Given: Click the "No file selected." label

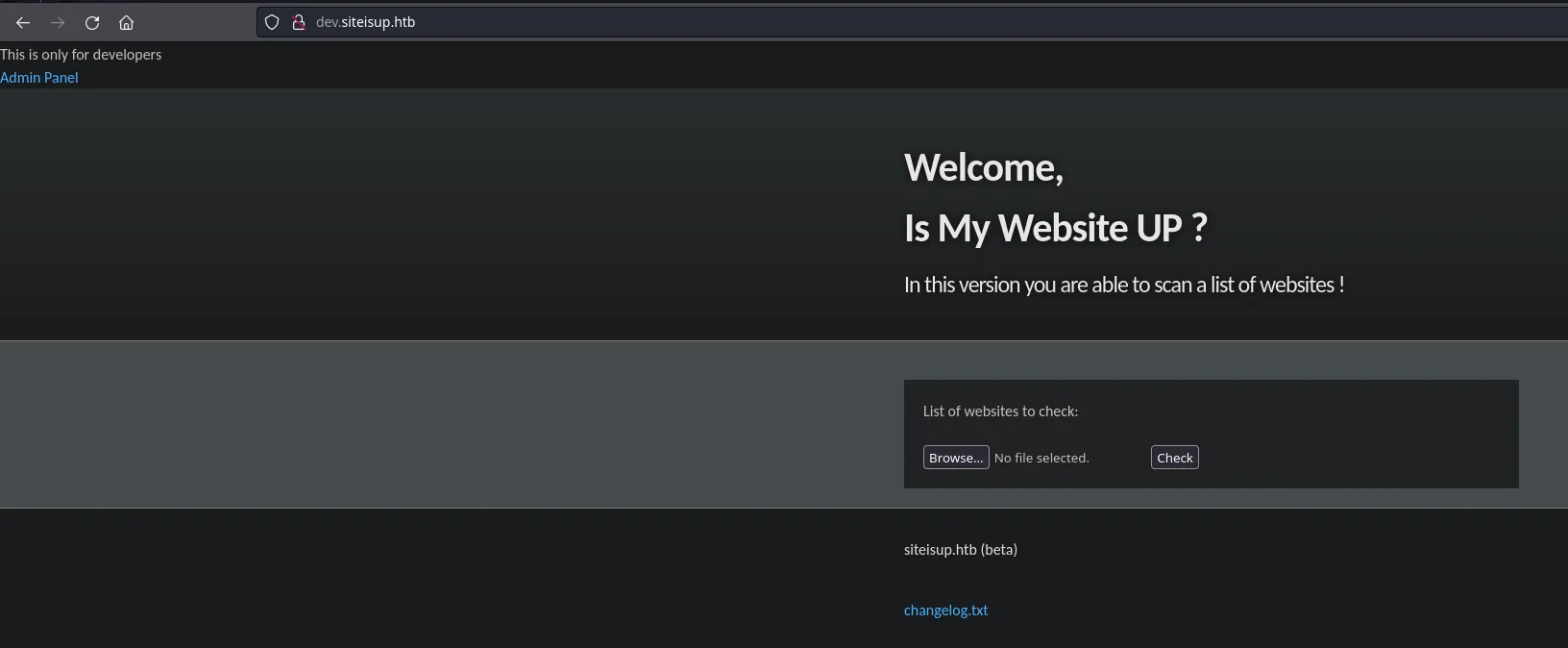Looking at the screenshot, I should pos(1041,459).
